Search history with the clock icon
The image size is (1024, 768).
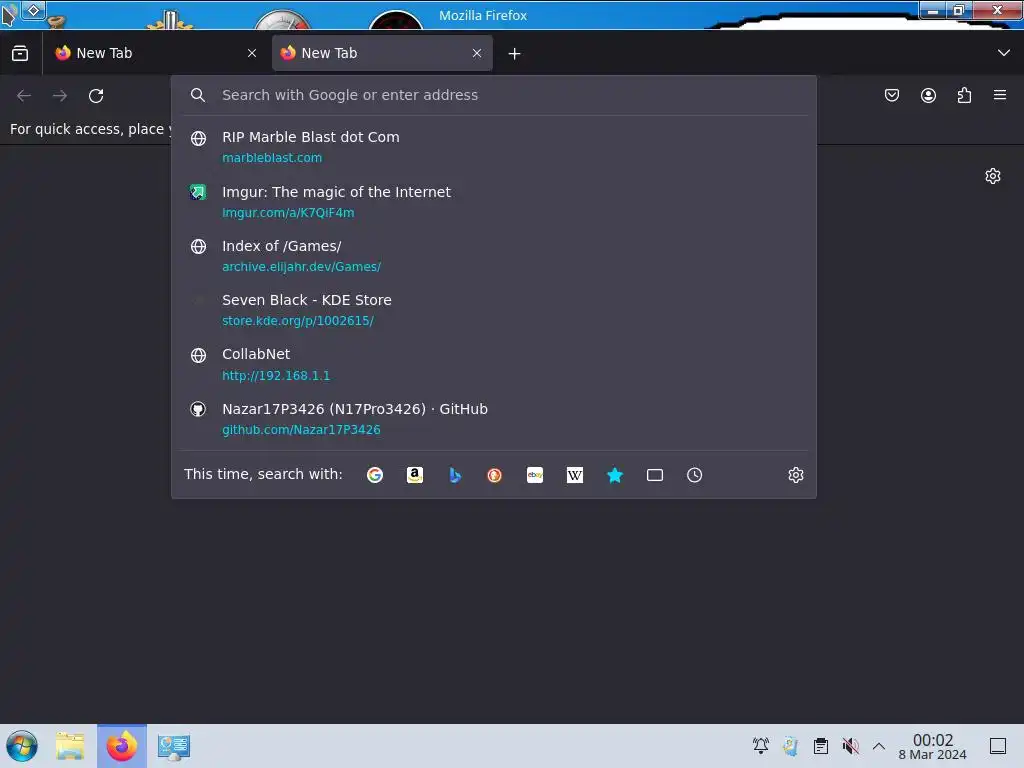coord(694,475)
